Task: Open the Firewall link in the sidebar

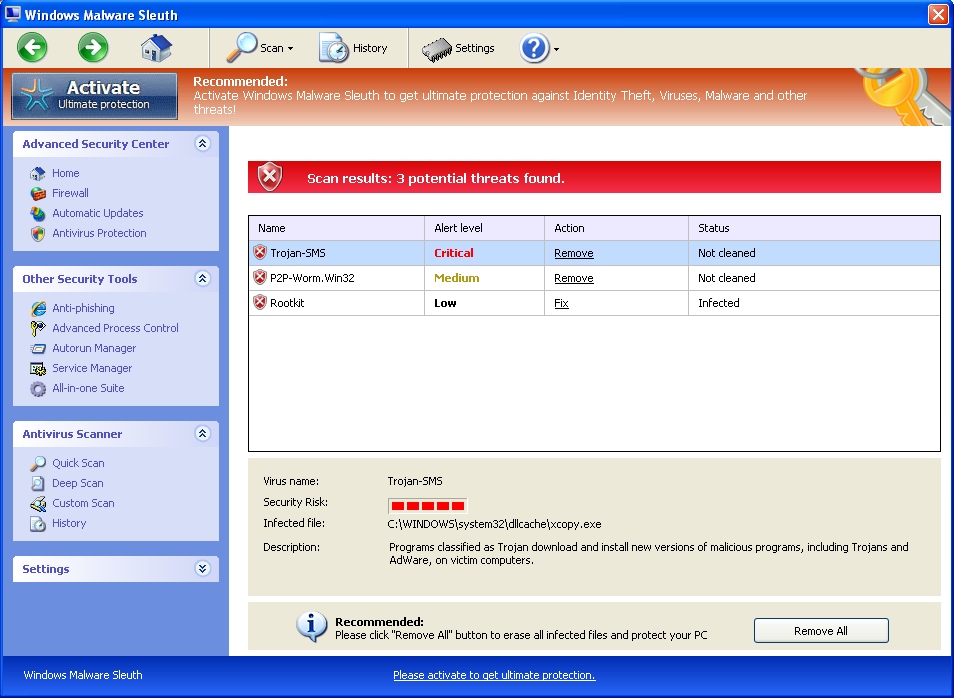Action: tap(70, 193)
